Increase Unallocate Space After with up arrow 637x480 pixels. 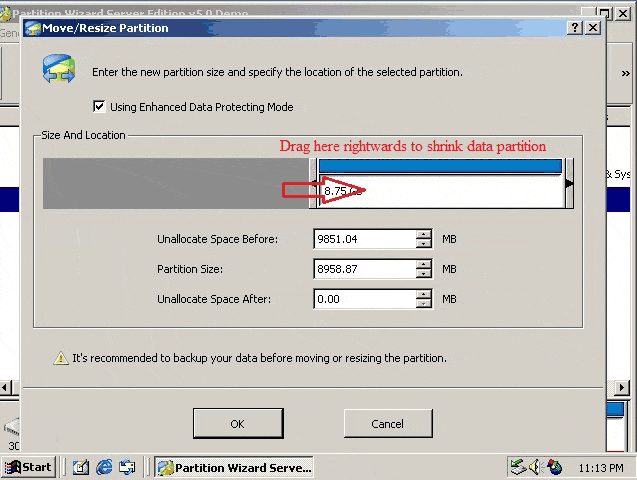424,295
